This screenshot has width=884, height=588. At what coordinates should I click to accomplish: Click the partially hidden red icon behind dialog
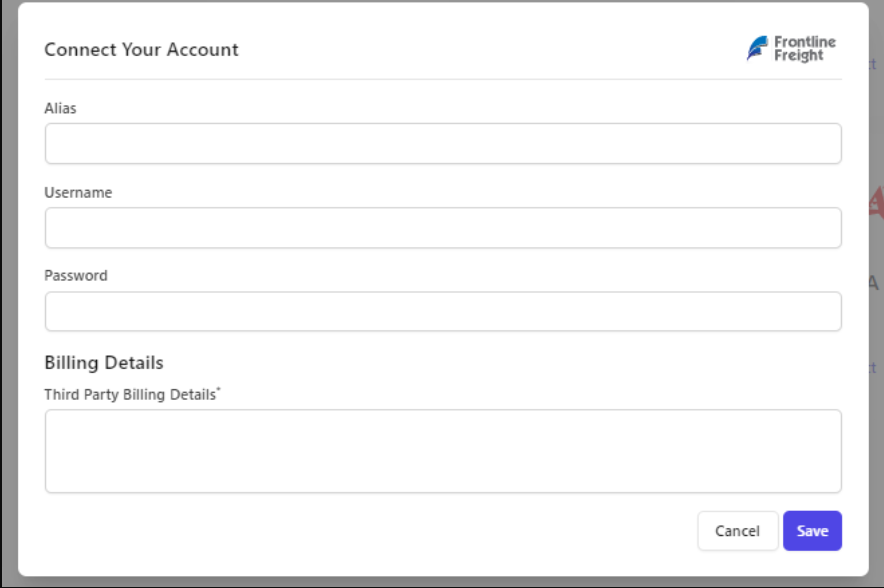877,201
